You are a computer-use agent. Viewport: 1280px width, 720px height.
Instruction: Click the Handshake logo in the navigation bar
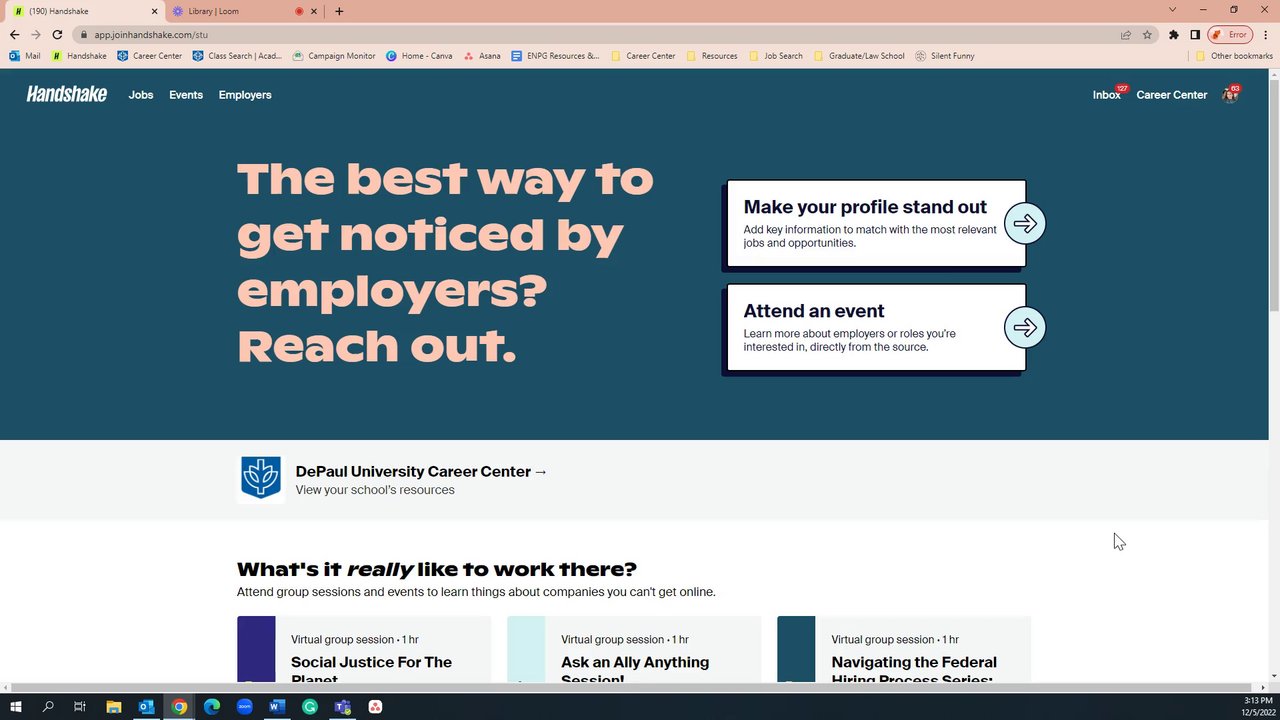click(66, 94)
